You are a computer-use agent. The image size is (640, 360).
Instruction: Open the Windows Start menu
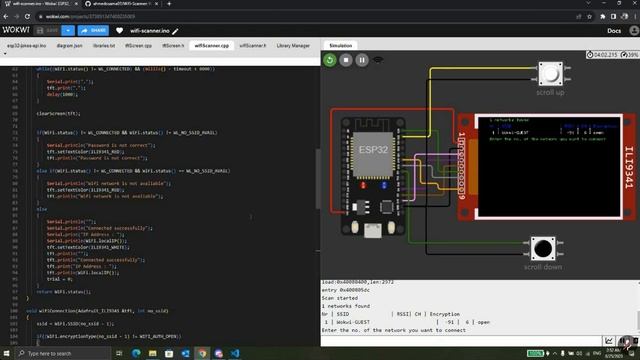(6, 353)
